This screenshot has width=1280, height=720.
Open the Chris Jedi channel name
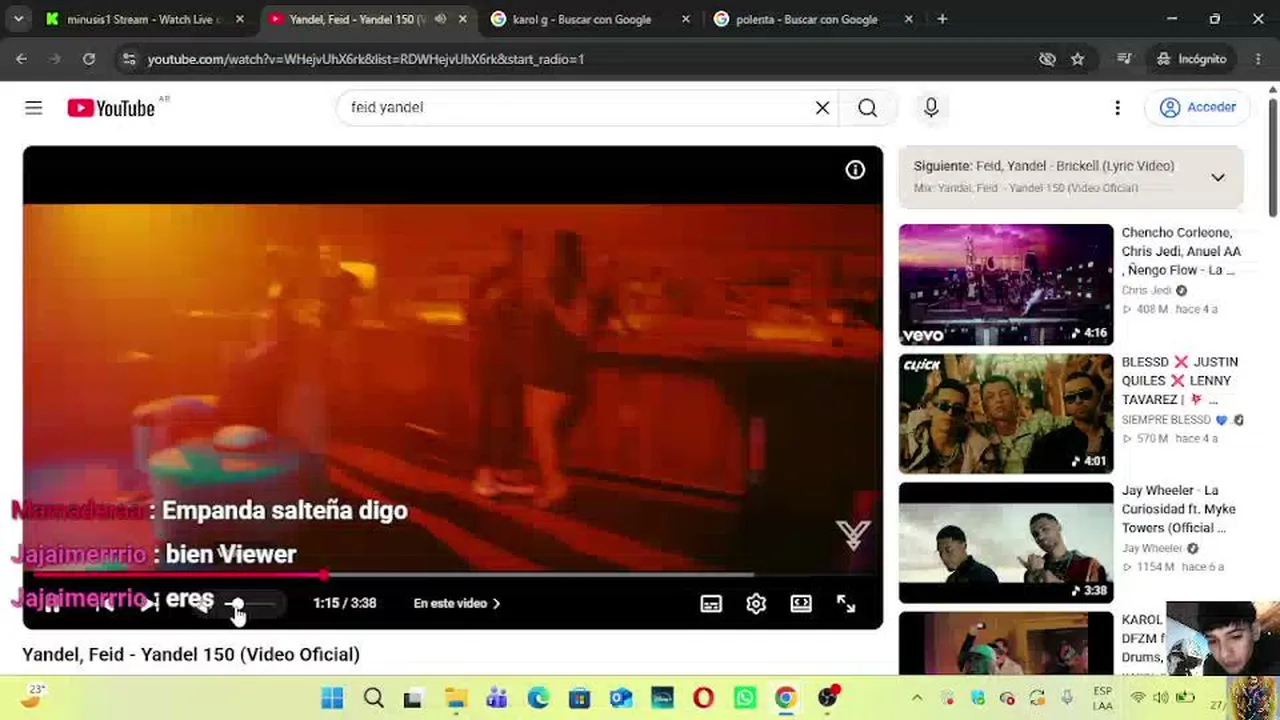point(1146,290)
